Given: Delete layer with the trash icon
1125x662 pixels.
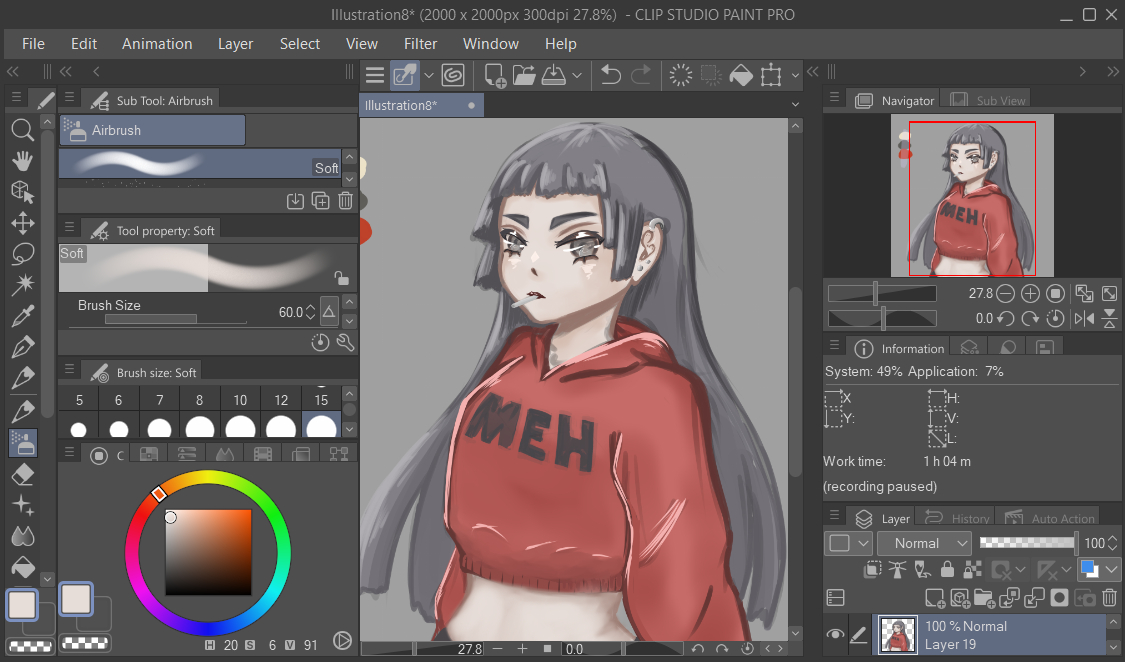Looking at the screenshot, I should pos(1109,598).
